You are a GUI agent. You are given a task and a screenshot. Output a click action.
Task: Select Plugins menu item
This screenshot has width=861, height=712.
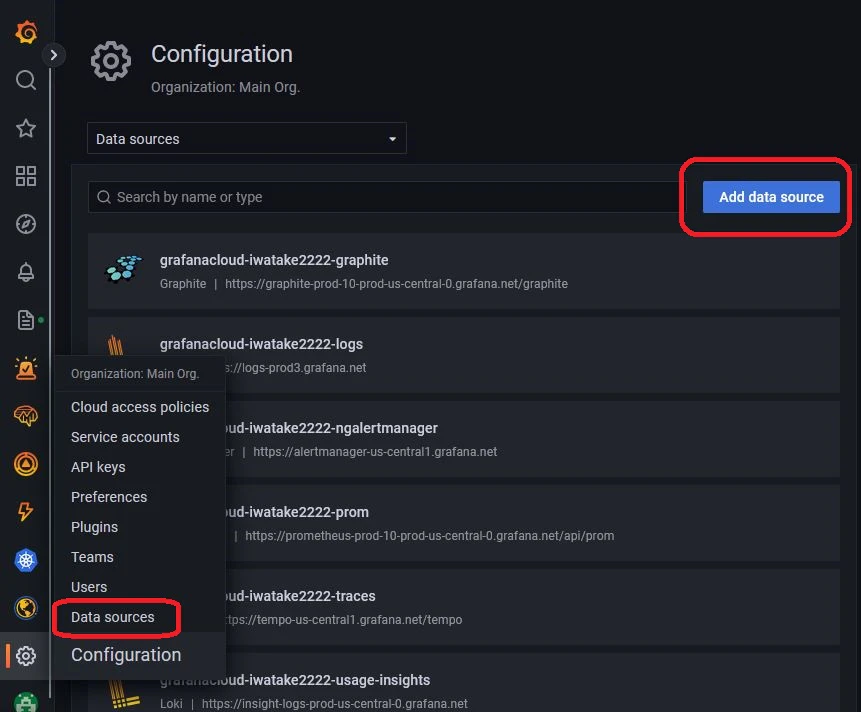94,527
